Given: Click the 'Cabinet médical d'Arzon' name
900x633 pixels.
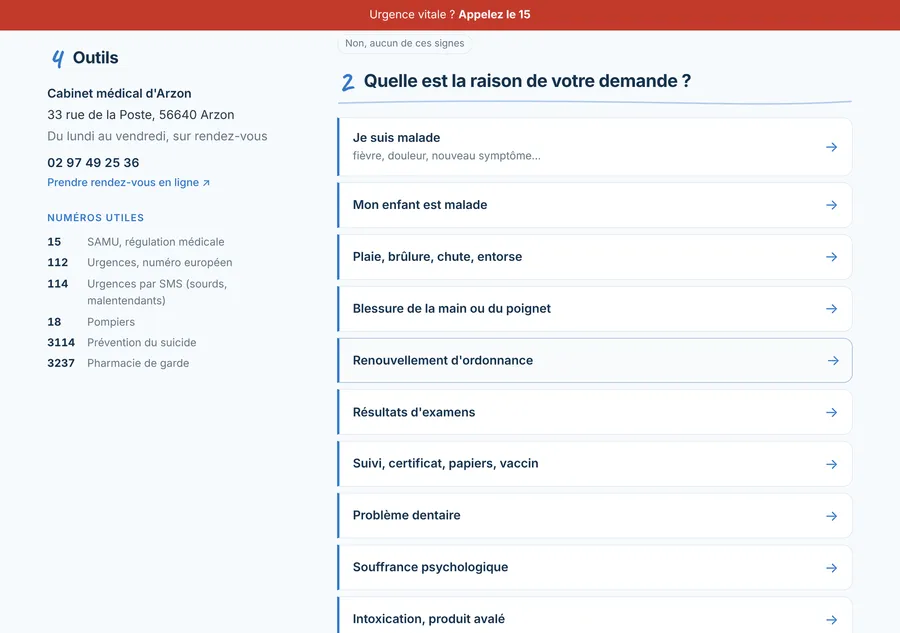Looking at the screenshot, I should (x=119, y=94).
